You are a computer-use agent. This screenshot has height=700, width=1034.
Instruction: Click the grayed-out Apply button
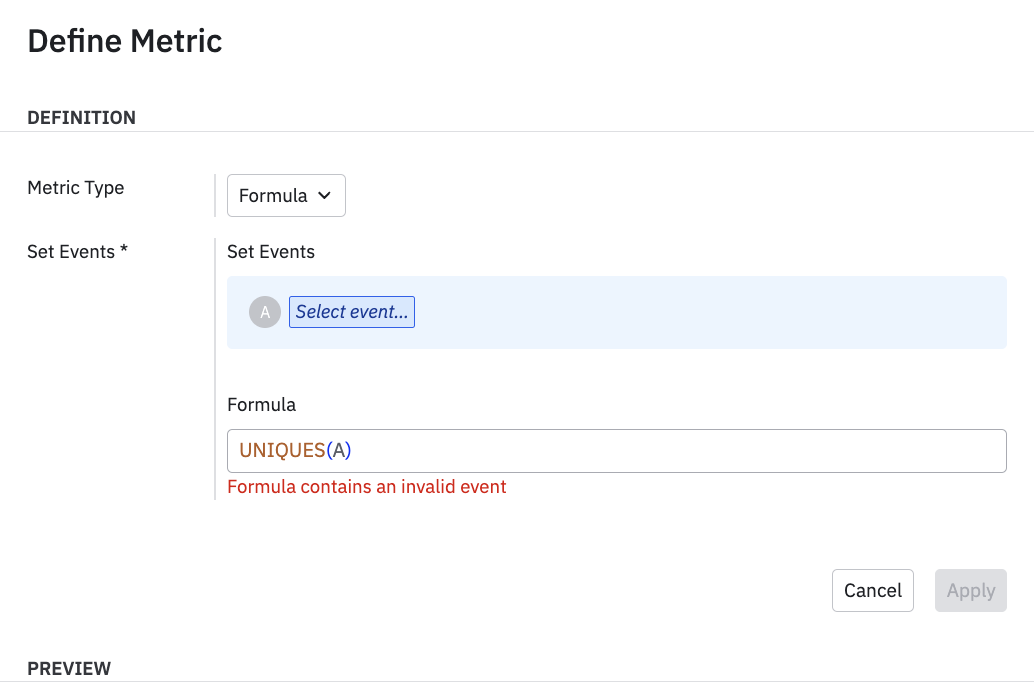point(970,591)
